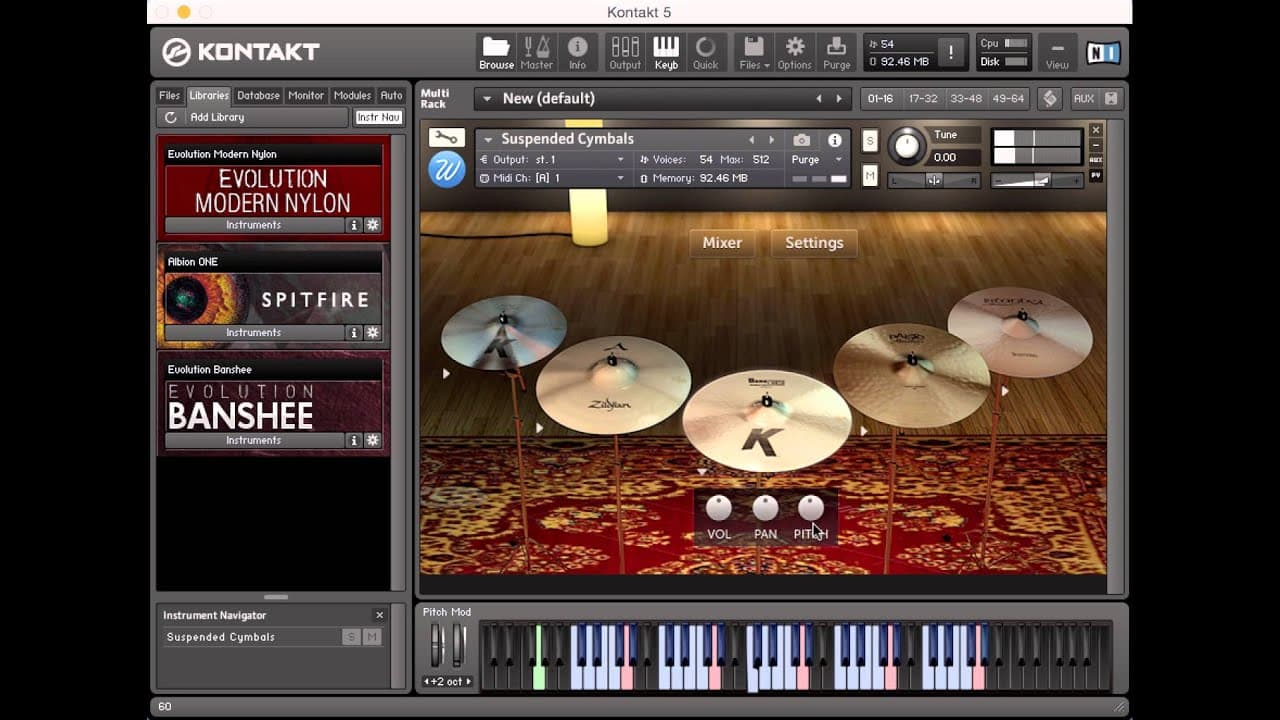
Task: Switch to the Auto tab
Action: [391, 96]
